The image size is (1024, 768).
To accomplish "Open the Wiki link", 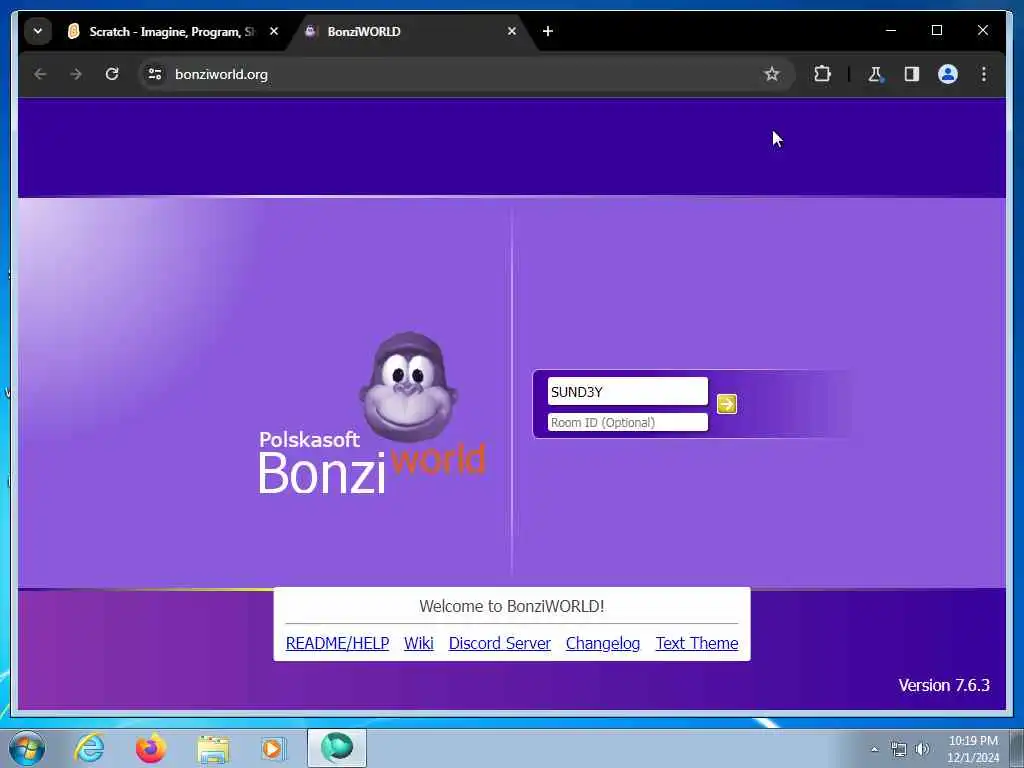I will point(419,643).
